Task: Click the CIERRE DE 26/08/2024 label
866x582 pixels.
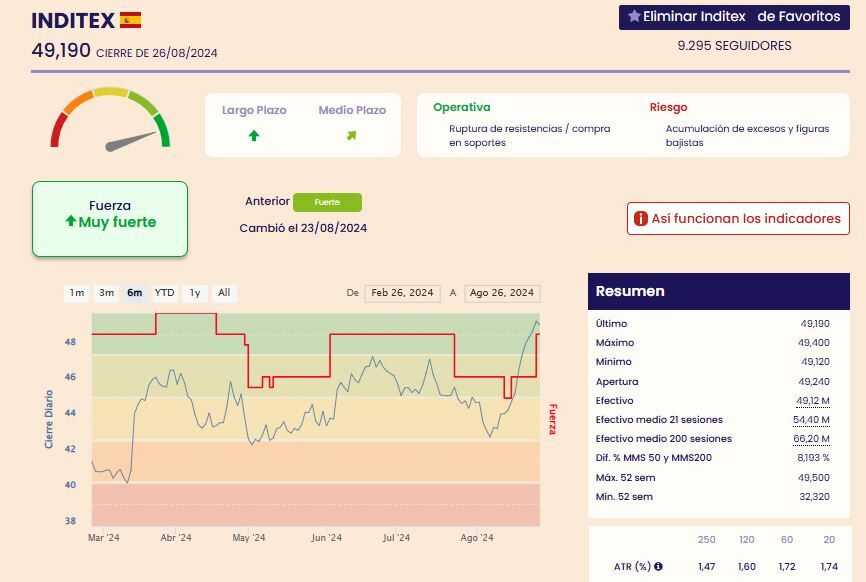Action: point(157,53)
